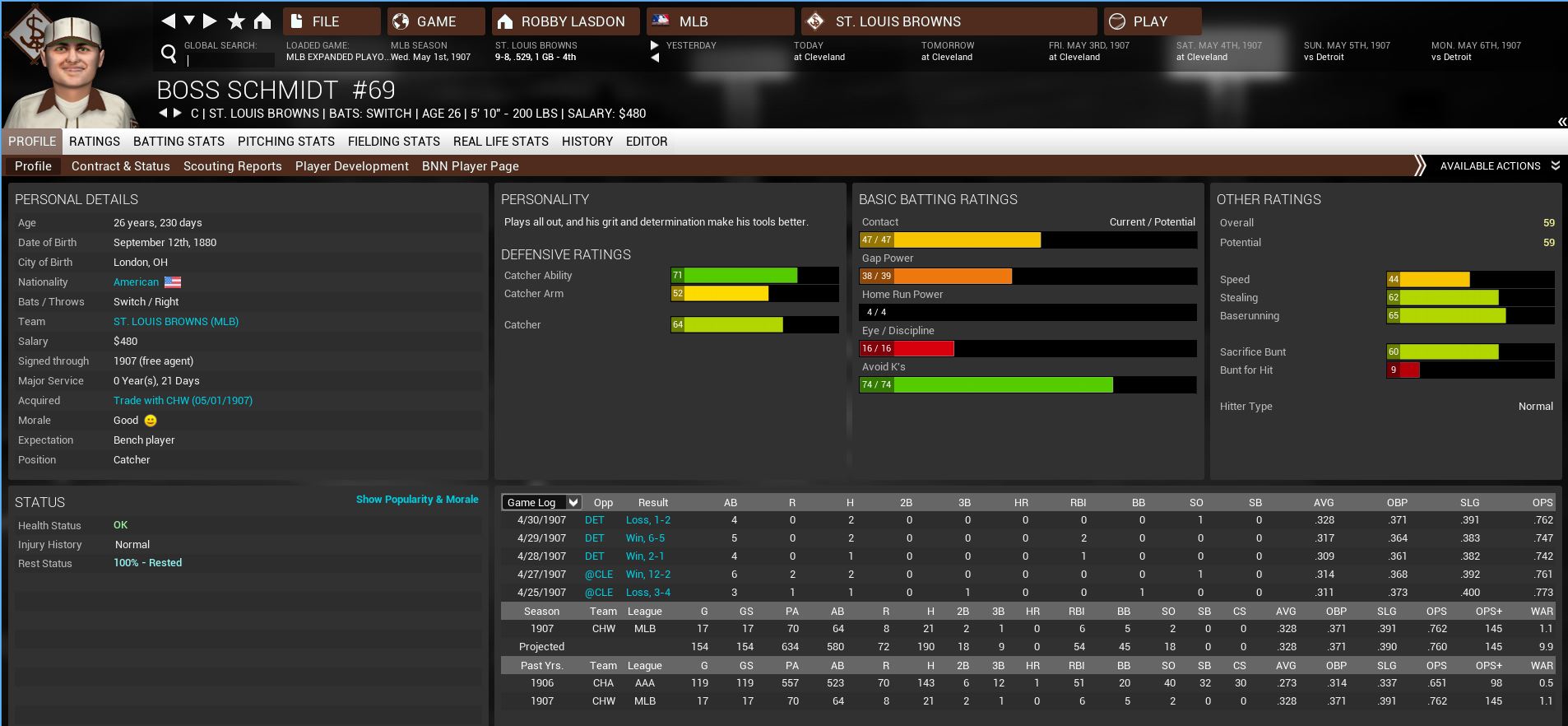Go to the home screen icon

[262, 21]
